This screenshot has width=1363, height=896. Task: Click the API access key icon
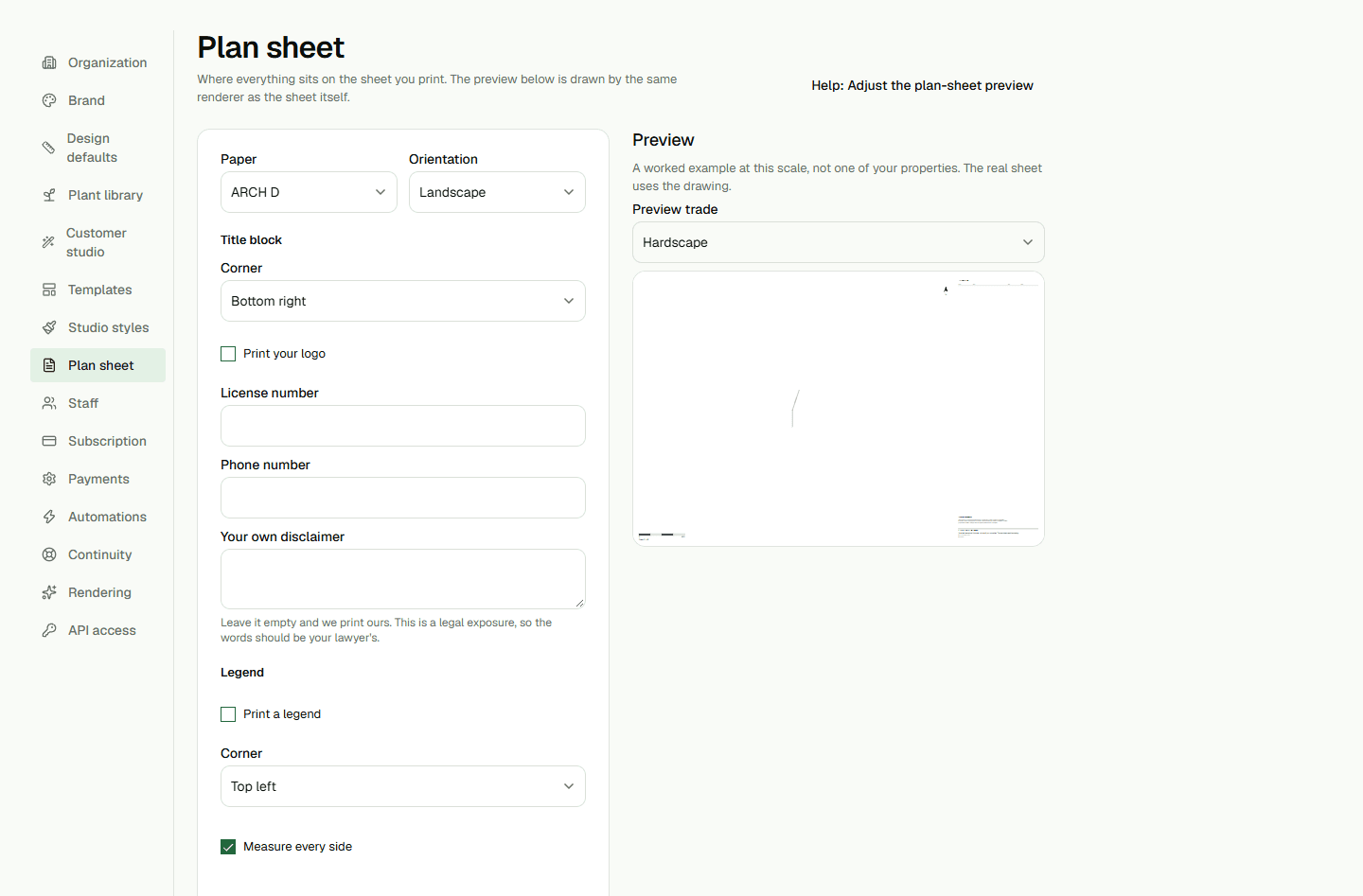[x=49, y=630]
